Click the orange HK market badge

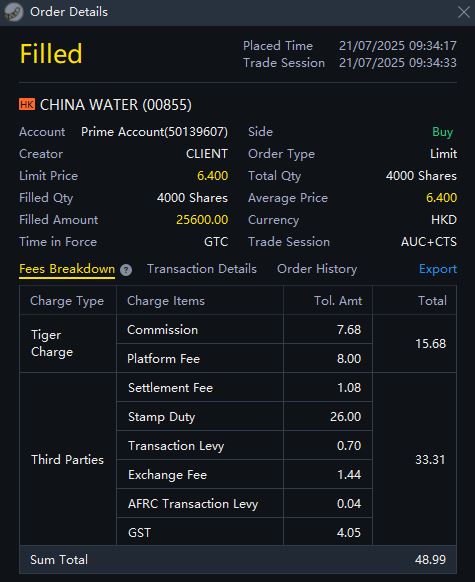[27, 104]
